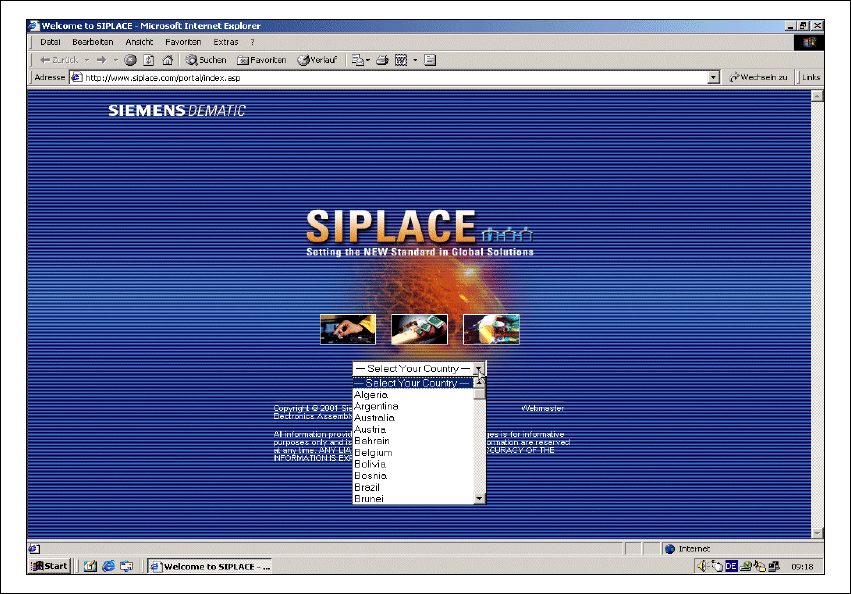Click the DE language indicator in tray
The width and height of the screenshot is (851, 594).
(731, 566)
